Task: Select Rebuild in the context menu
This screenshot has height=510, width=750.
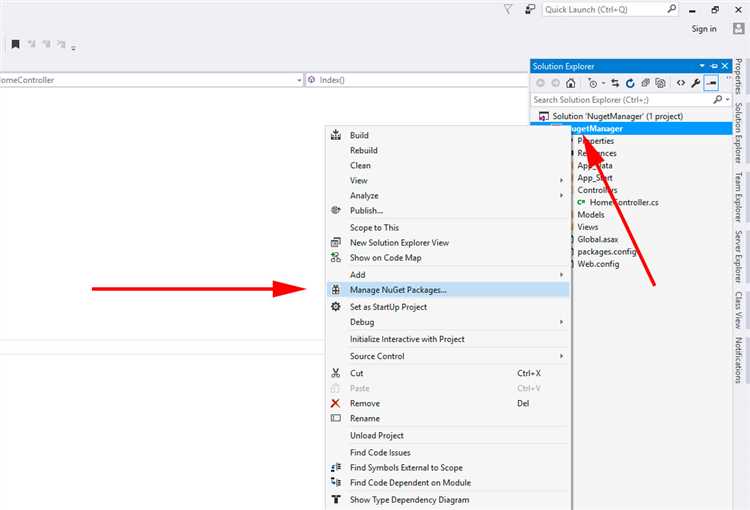Action: point(447,150)
